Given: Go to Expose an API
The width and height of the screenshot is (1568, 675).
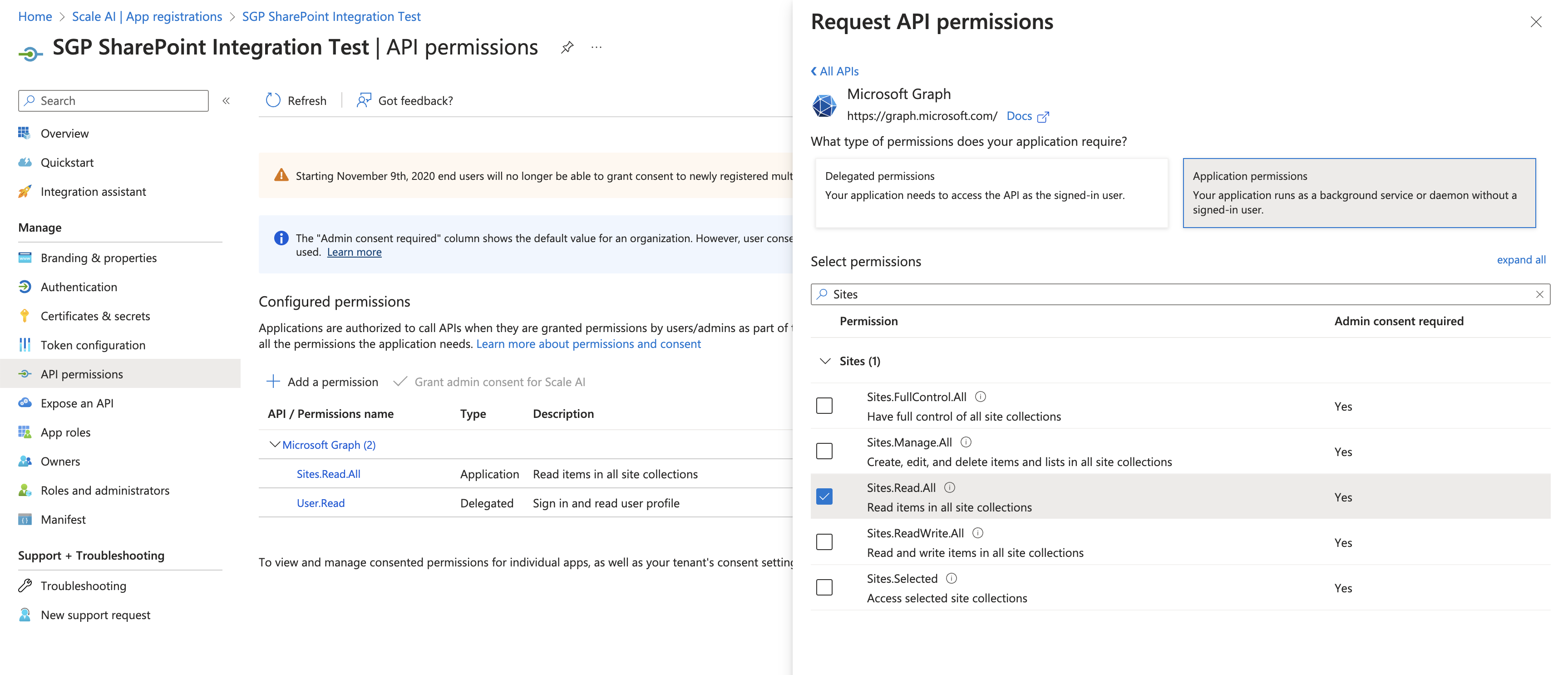Looking at the screenshot, I should (x=77, y=403).
